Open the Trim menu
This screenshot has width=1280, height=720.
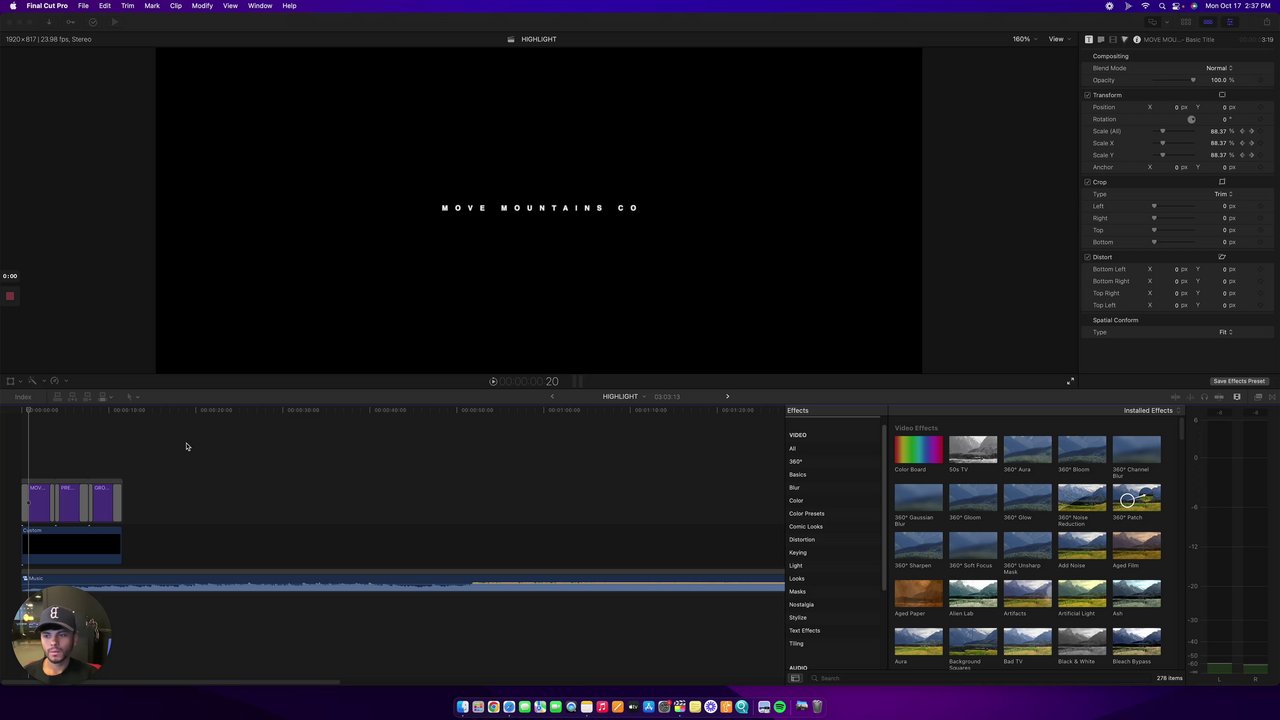click(127, 6)
